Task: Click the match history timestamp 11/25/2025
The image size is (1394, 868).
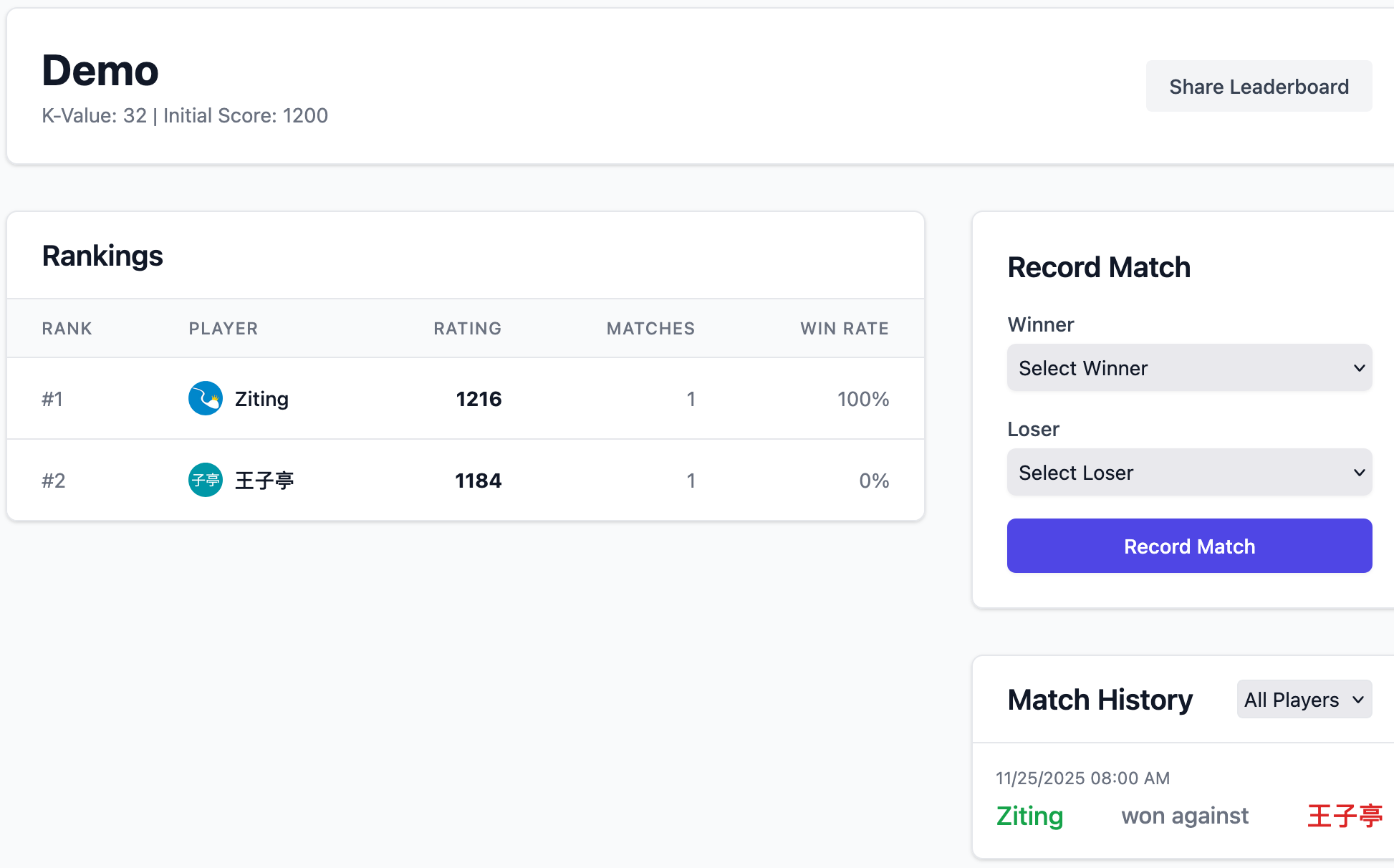Action: [x=1082, y=778]
